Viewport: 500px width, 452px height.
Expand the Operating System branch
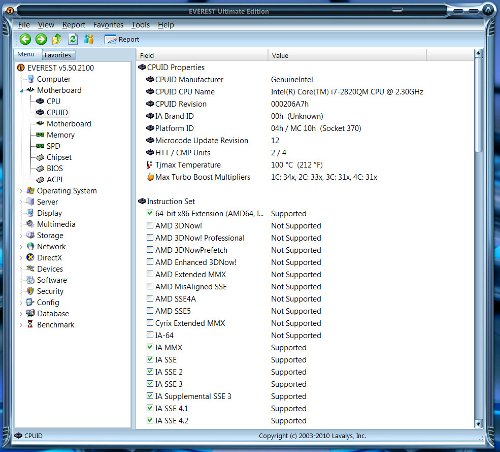(x=21, y=191)
